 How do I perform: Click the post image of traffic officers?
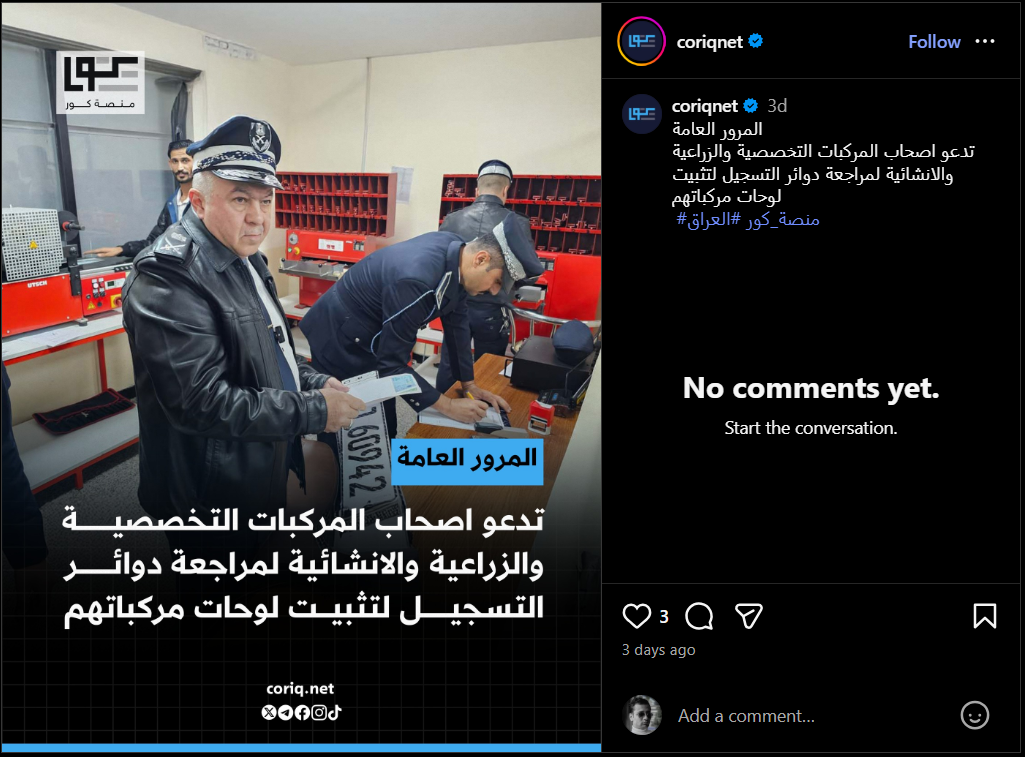[x=301, y=377]
